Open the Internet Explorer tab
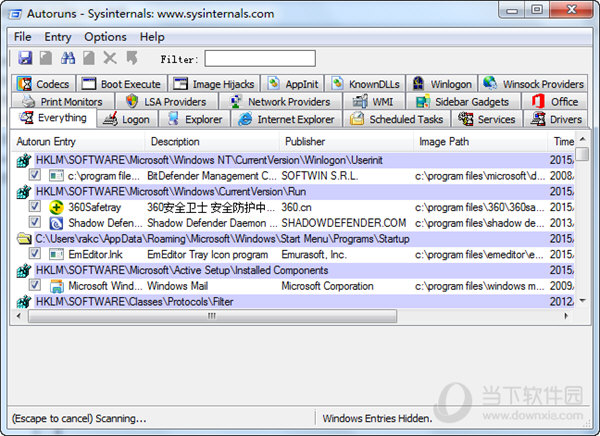This screenshot has width=600, height=436. pyautogui.click(x=287, y=119)
